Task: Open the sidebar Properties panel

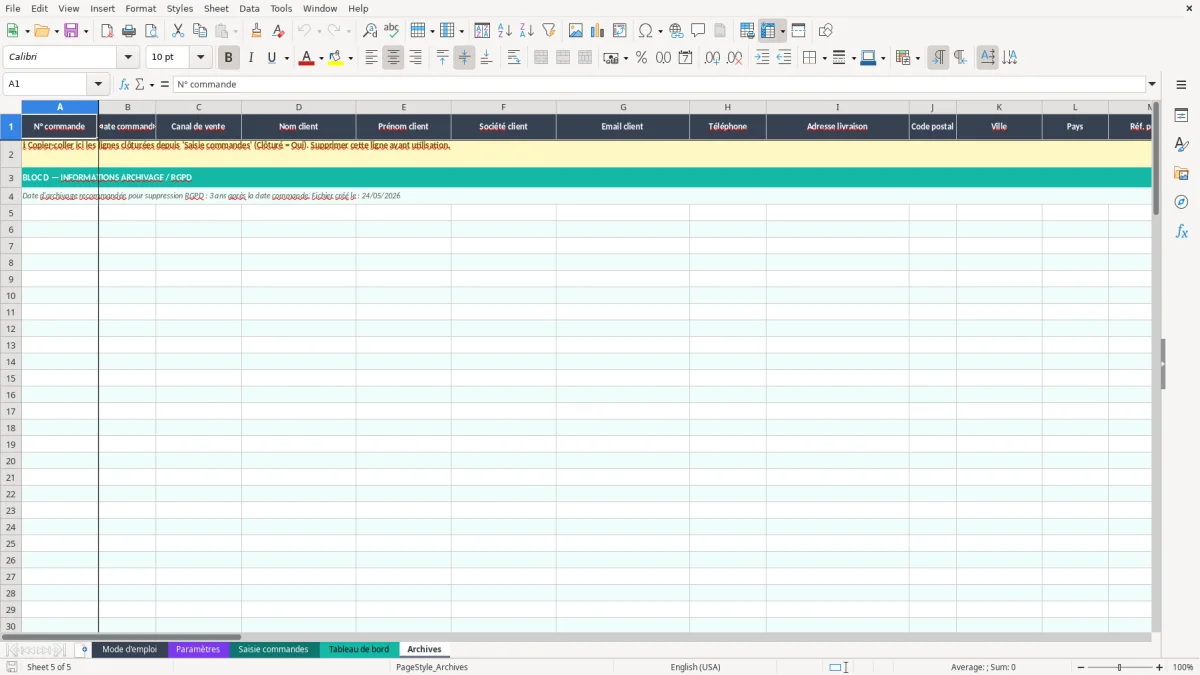Action: click(x=1181, y=115)
